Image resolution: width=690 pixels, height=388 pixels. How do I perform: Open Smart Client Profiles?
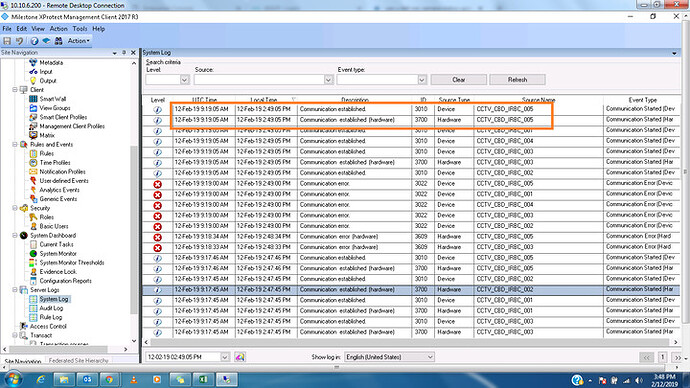point(63,117)
